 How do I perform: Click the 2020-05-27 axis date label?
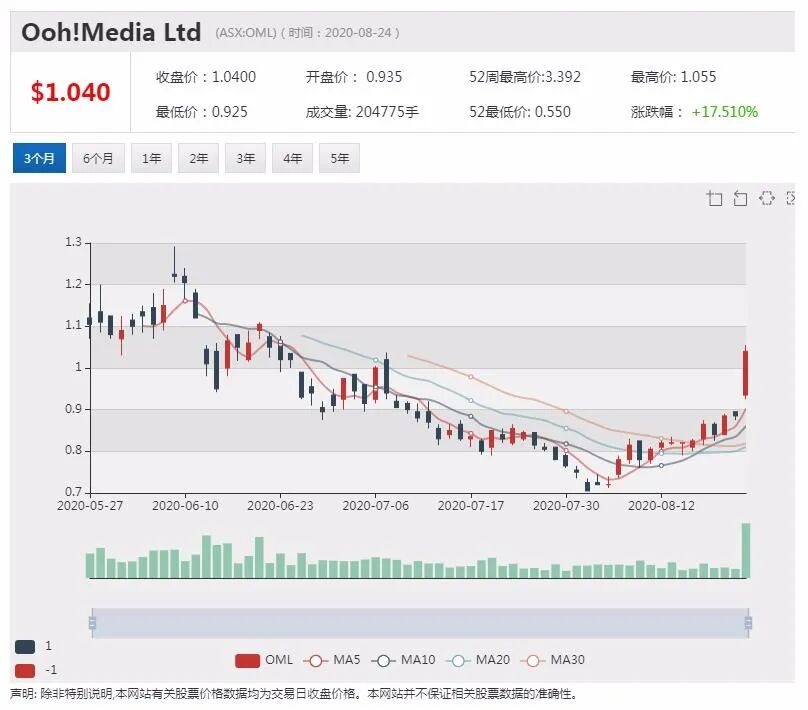[90, 506]
